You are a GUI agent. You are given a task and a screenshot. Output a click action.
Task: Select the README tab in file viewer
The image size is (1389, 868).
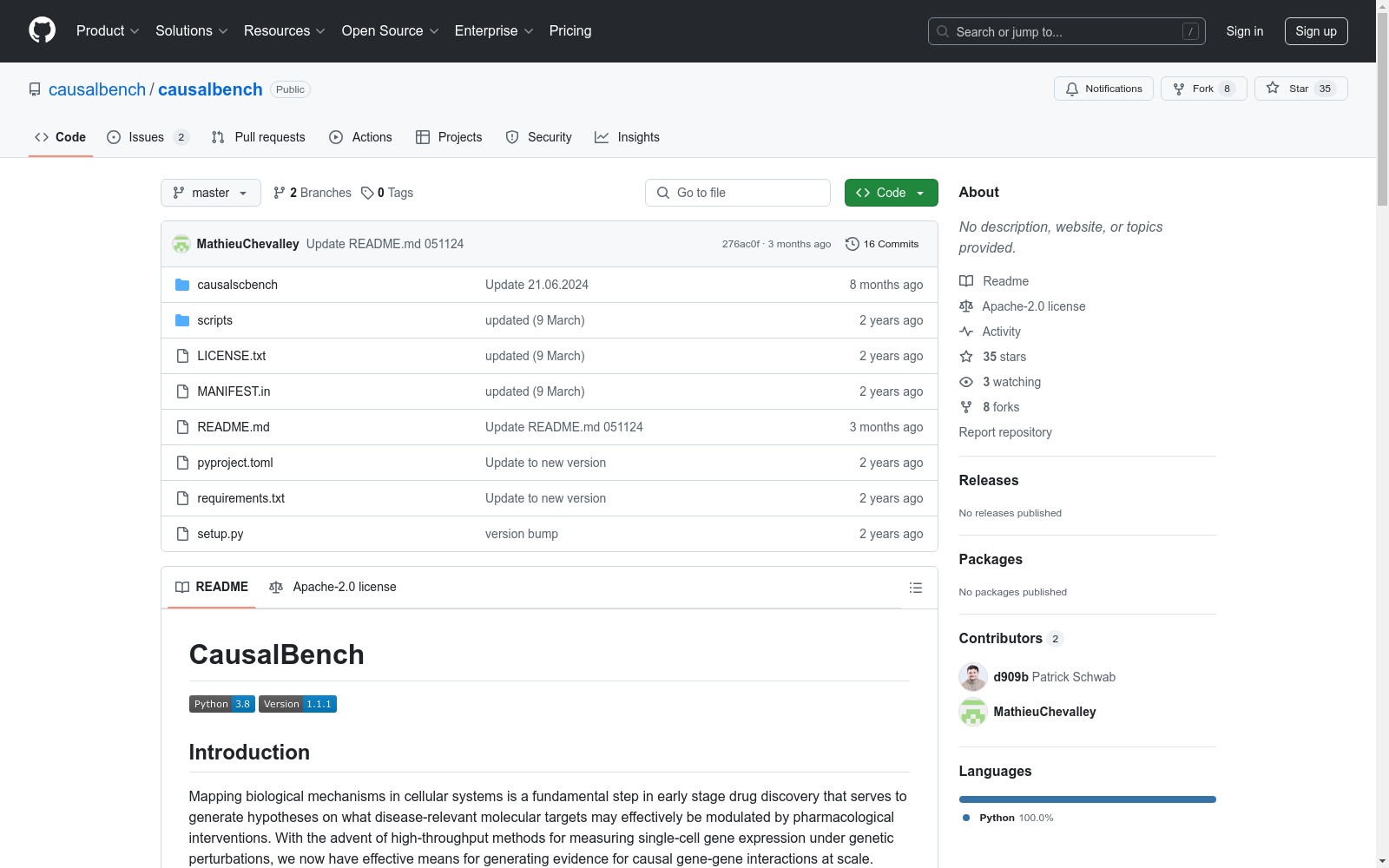212,587
